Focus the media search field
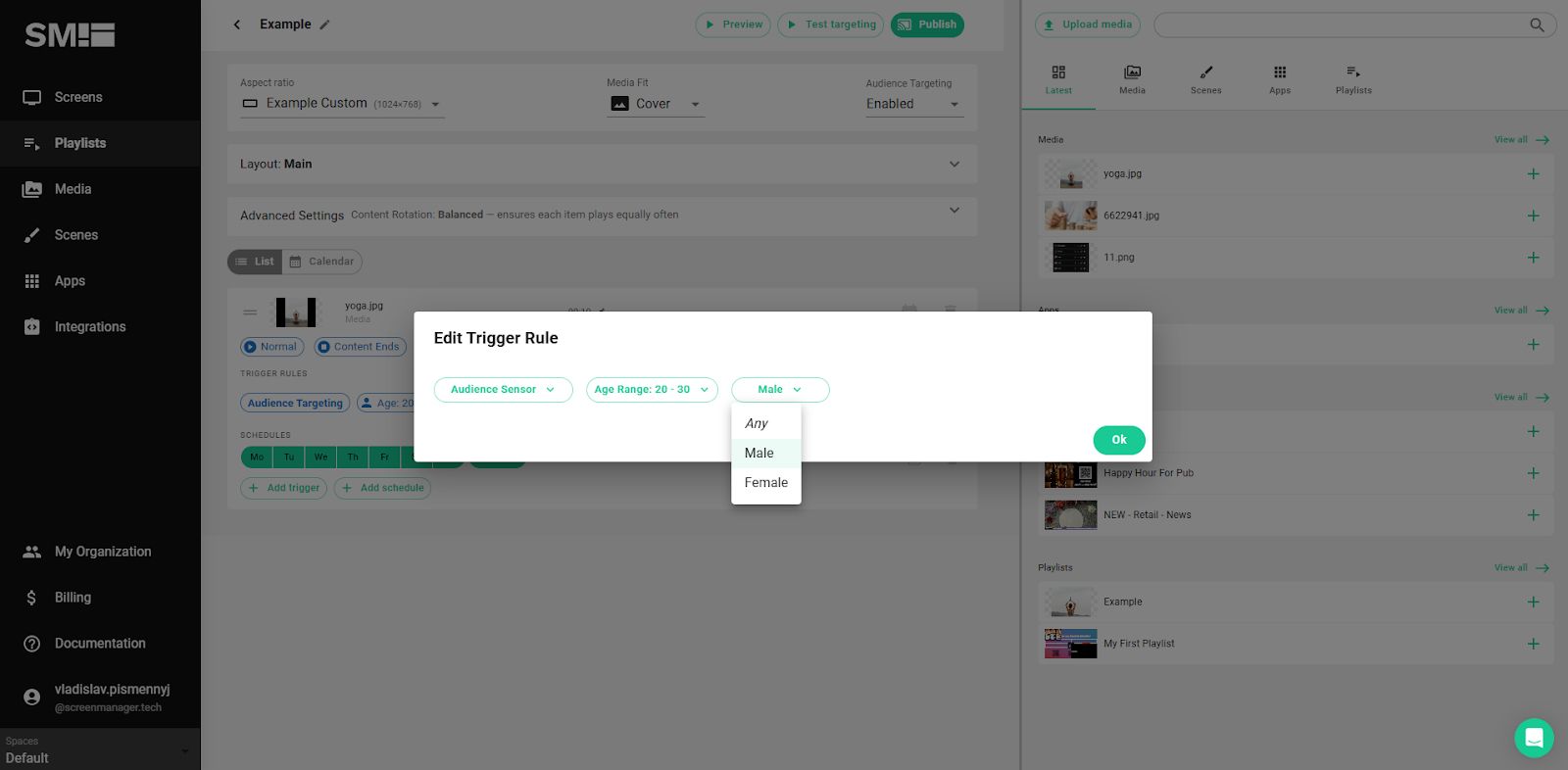Screen dimensions: 1568x770 [x=1343, y=24]
